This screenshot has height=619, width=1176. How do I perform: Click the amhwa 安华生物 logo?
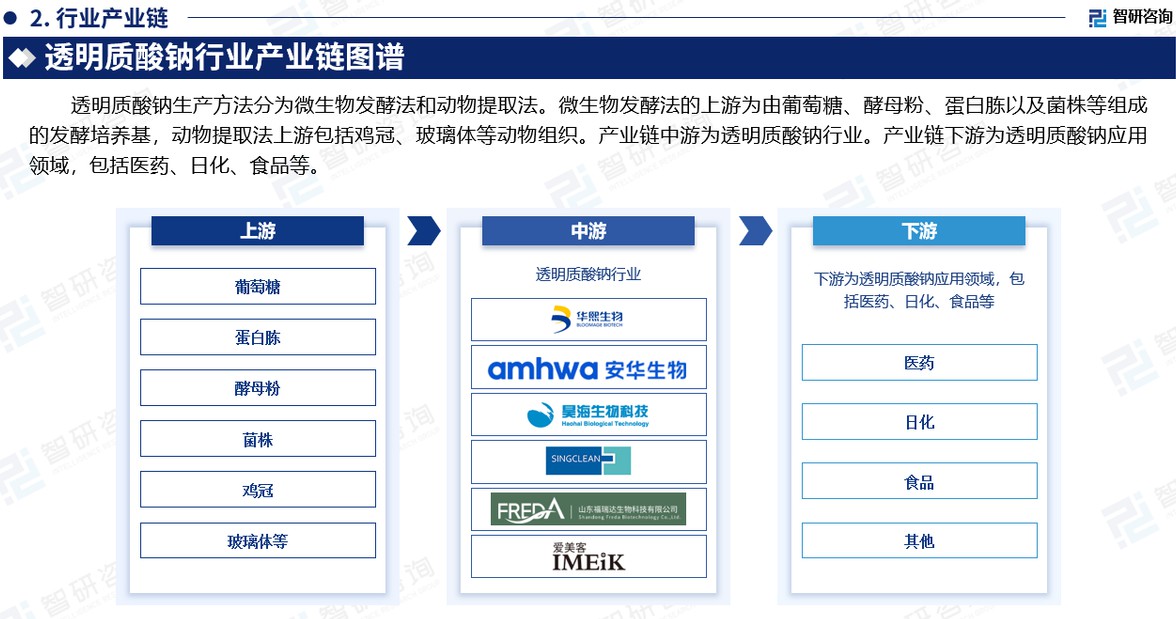pos(588,368)
